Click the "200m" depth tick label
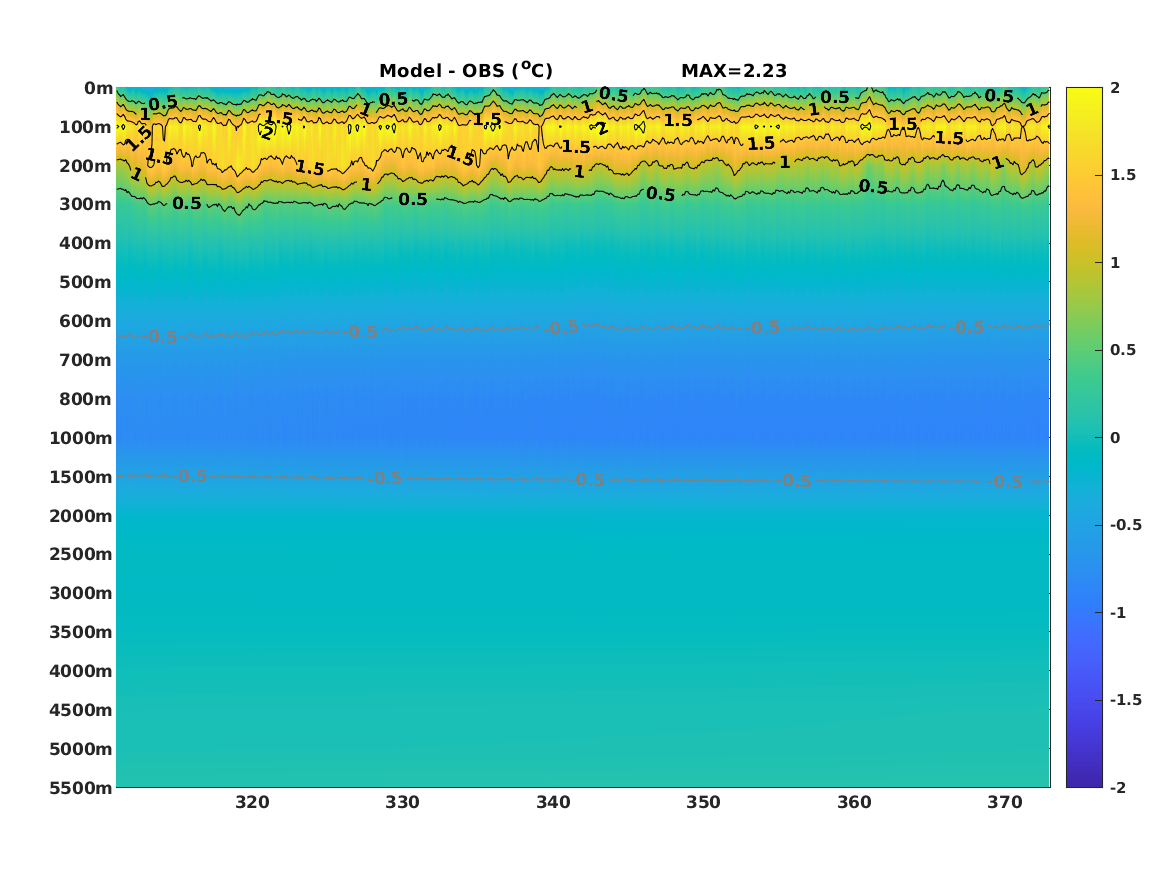This screenshot has width=1167, height=875. click(86, 166)
